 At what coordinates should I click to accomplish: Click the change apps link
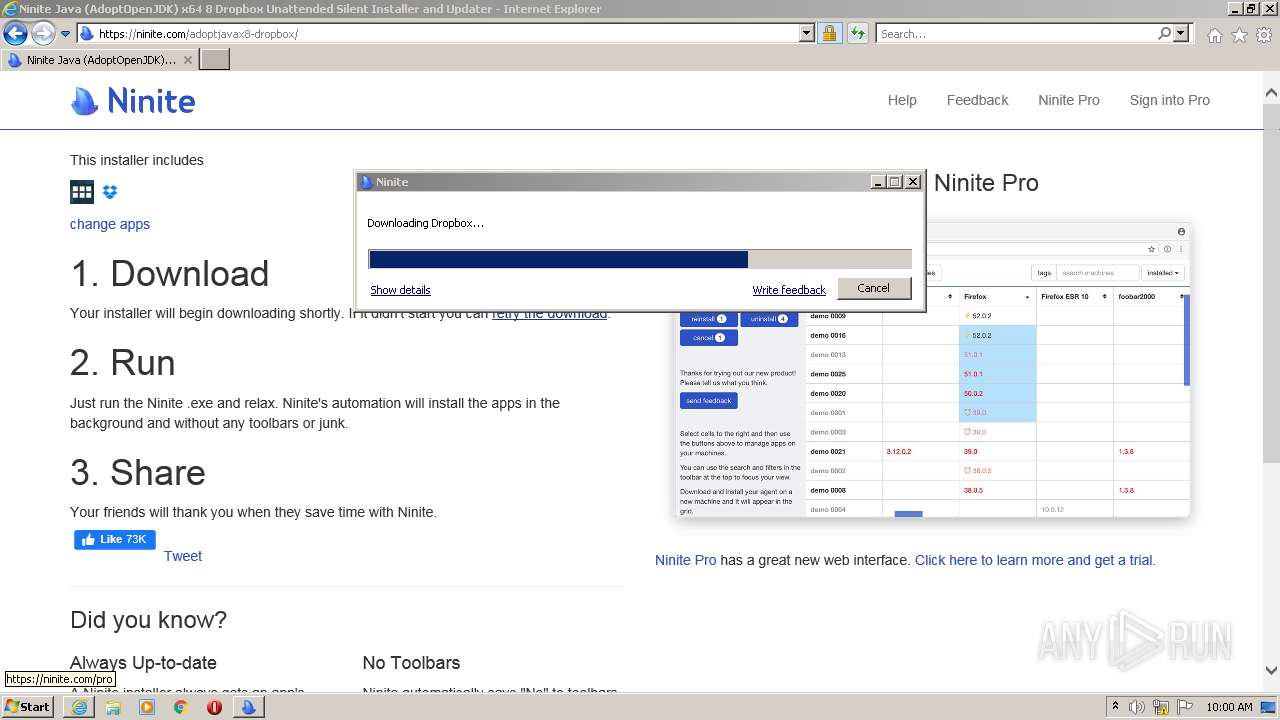pyautogui.click(x=110, y=224)
